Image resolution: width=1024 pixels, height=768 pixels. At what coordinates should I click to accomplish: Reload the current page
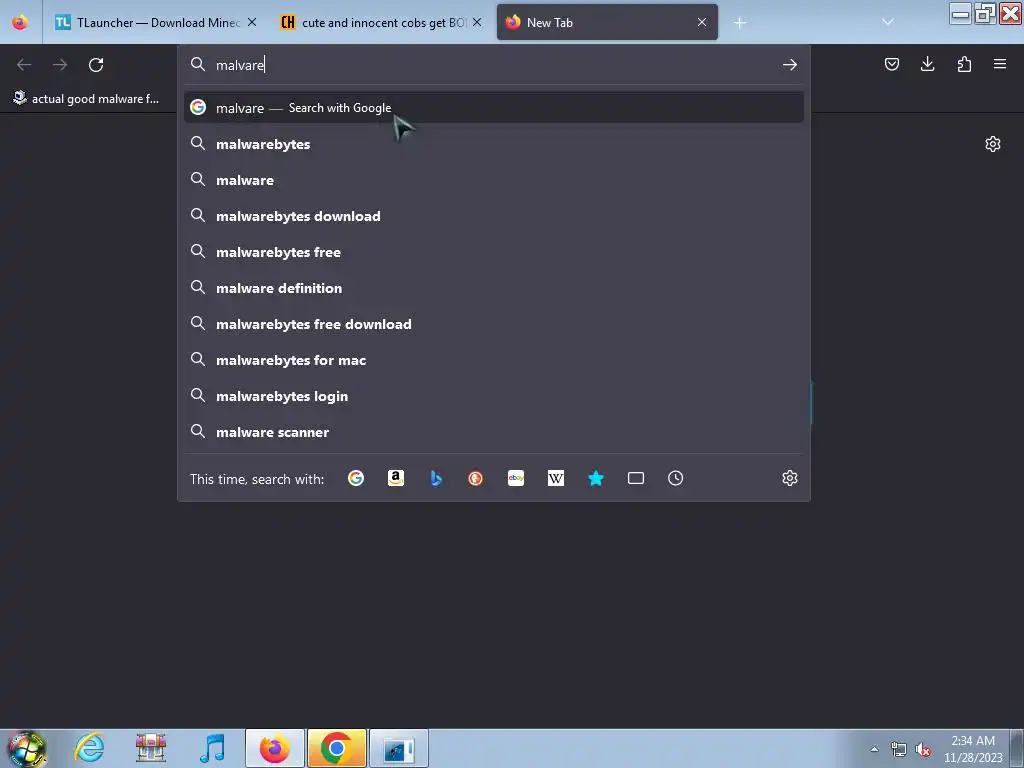96,65
